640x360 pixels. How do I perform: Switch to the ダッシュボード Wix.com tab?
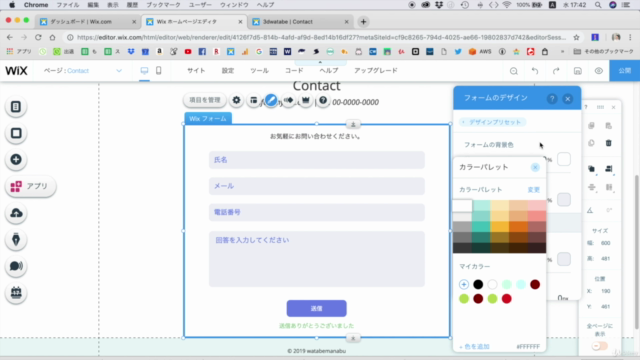coord(88,22)
